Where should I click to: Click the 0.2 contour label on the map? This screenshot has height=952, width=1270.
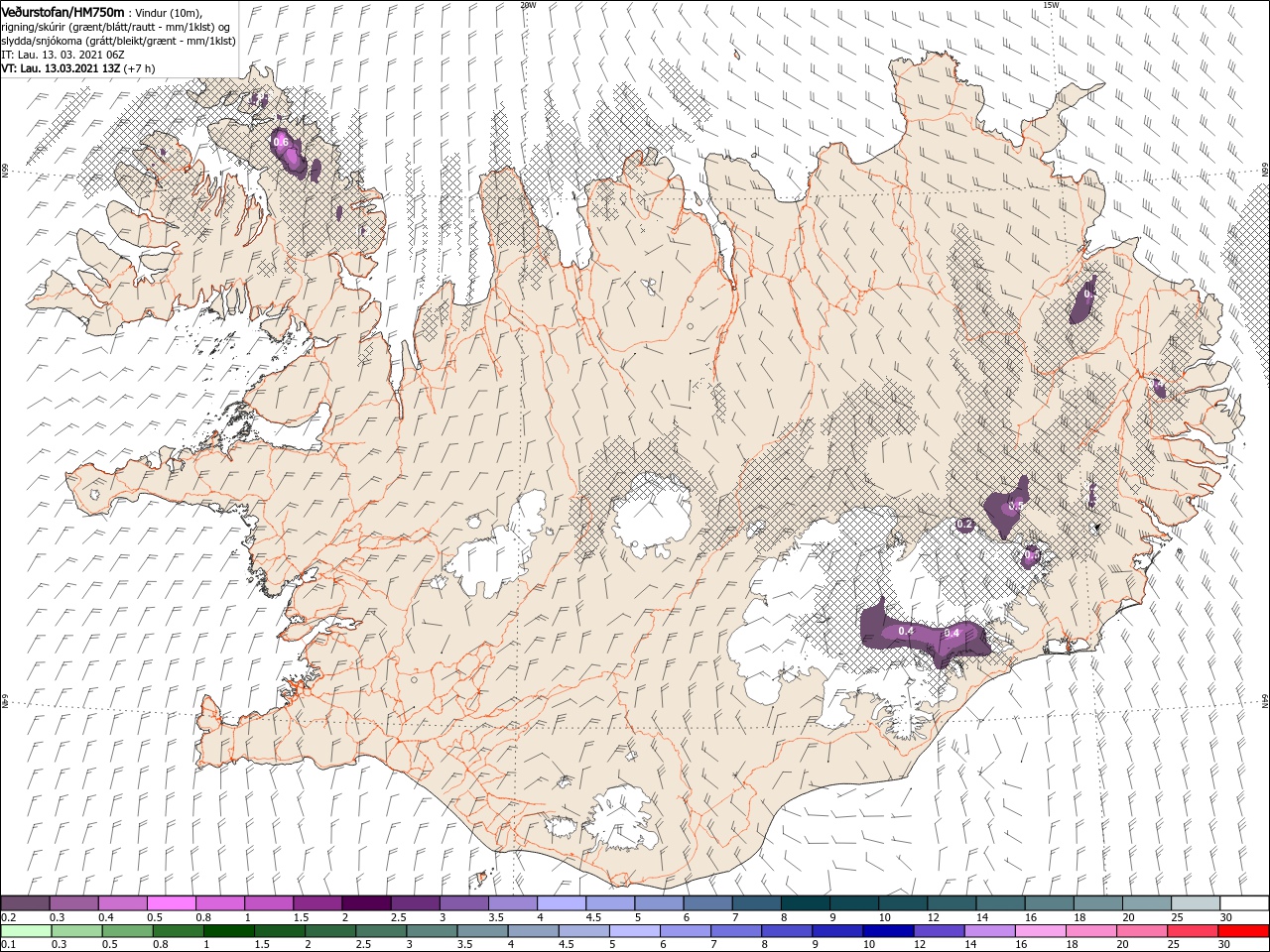click(x=964, y=524)
